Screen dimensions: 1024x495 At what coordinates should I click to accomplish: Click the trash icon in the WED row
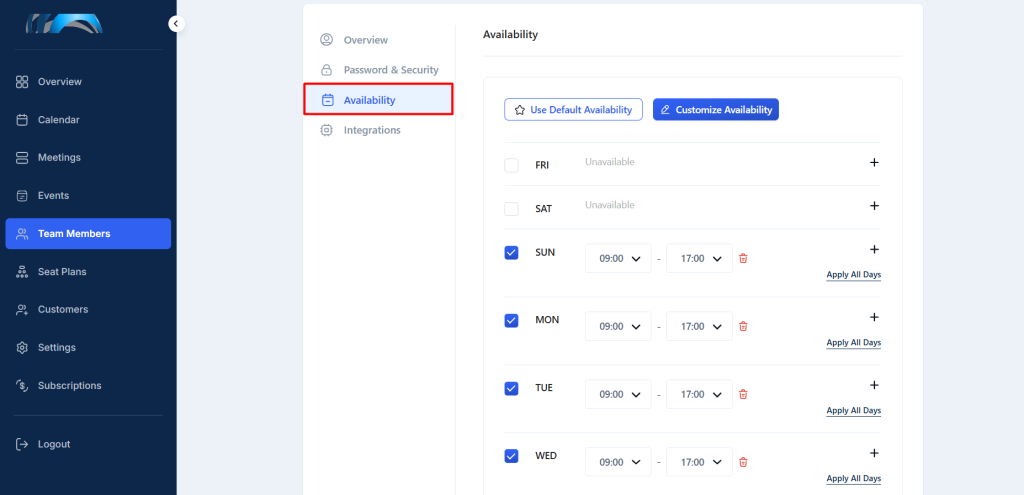pyautogui.click(x=743, y=462)
